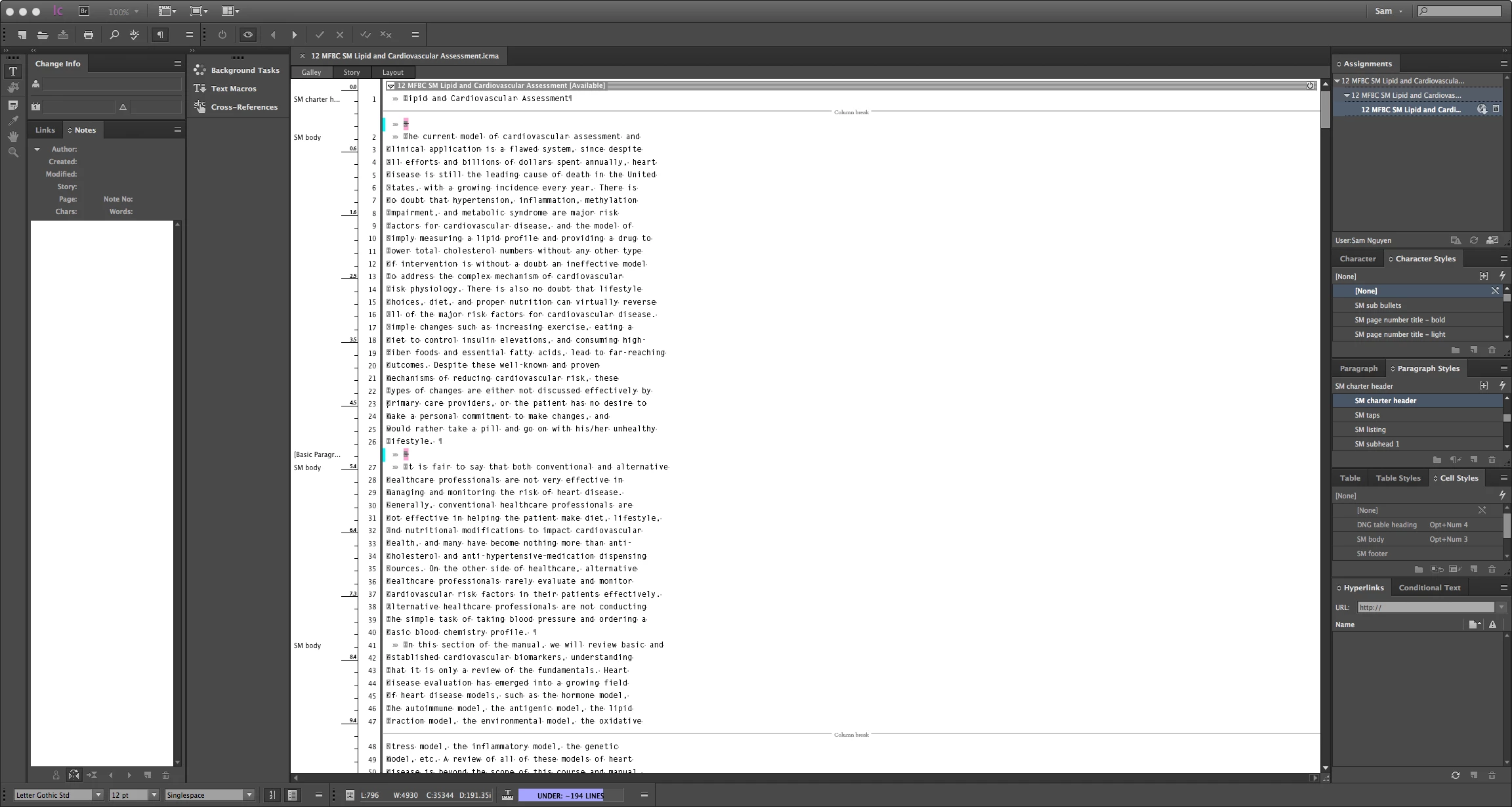Image resolution: width=1512 pixels, height=807 pixels.
Task: Toggle Show Changes eye button
Action: coord(247,35)
